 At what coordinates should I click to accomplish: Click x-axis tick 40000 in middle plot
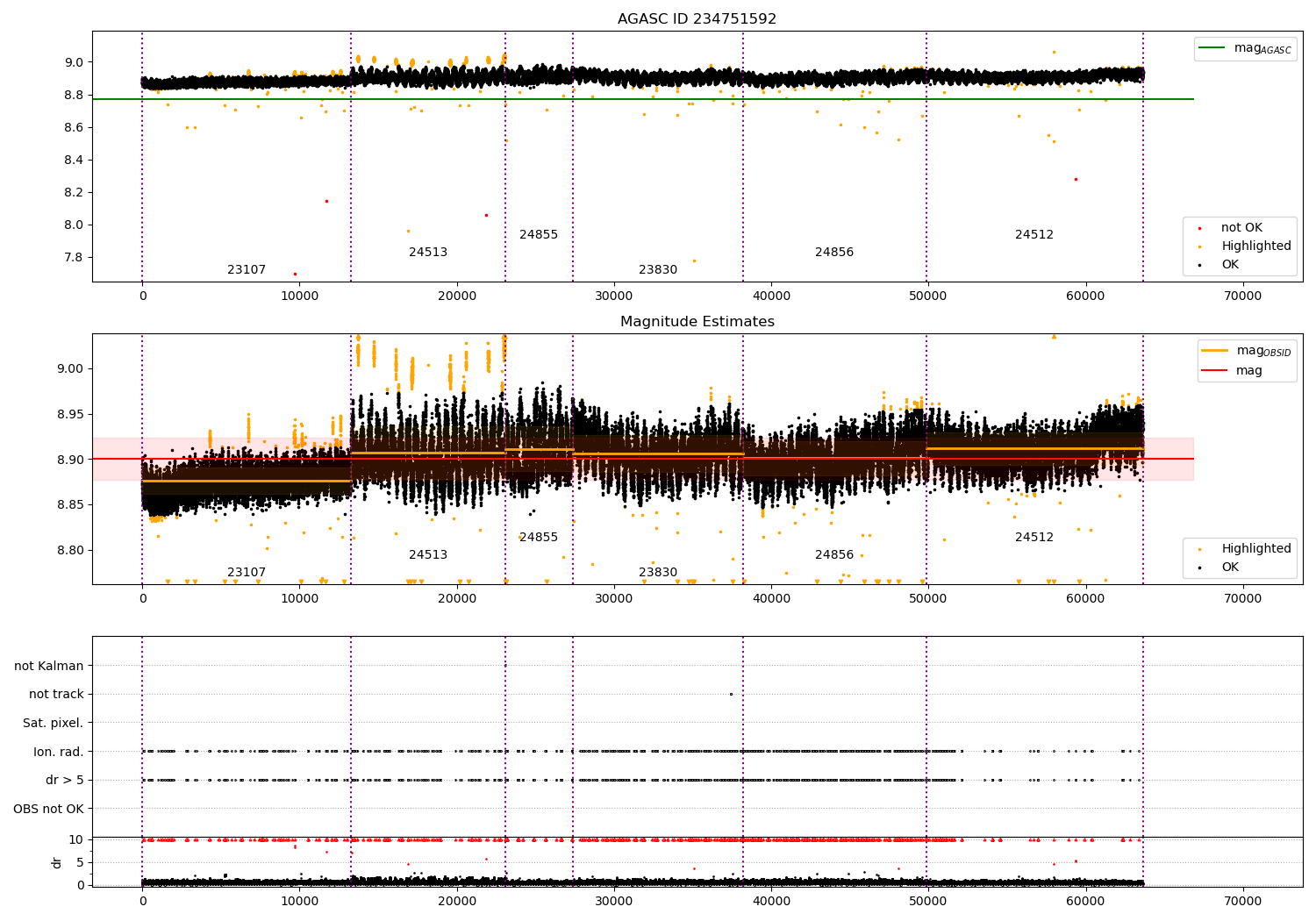click(x=770, y=599)
